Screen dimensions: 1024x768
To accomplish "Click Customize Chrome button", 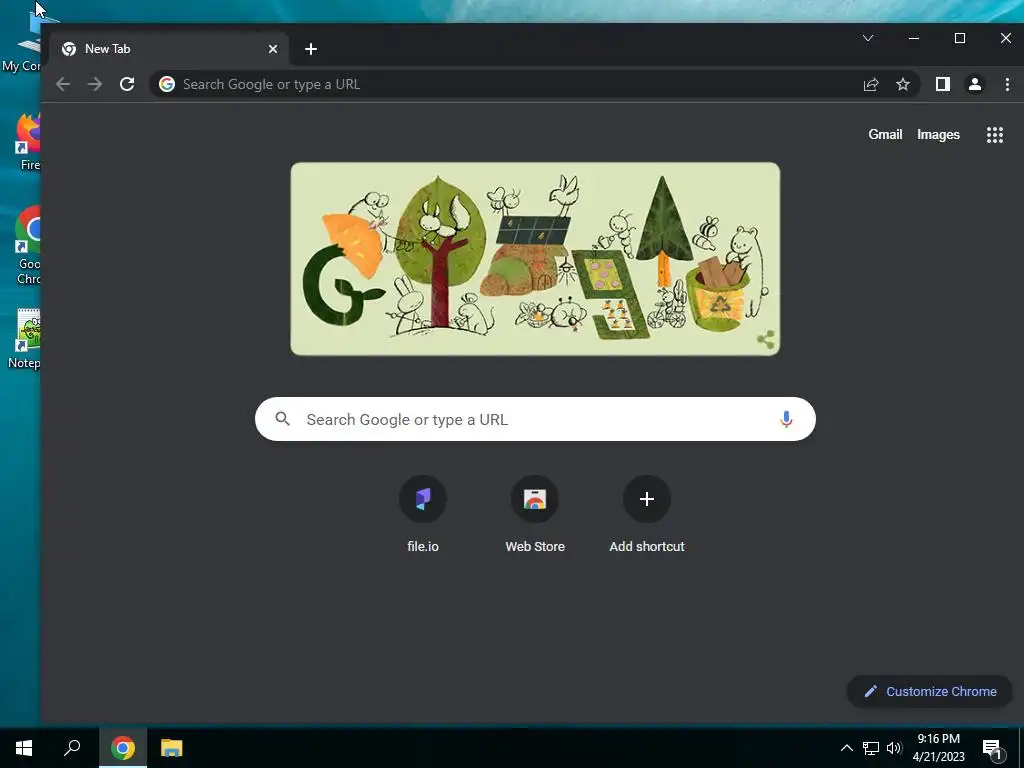I will pyautogui.click(x=929, y=692).
